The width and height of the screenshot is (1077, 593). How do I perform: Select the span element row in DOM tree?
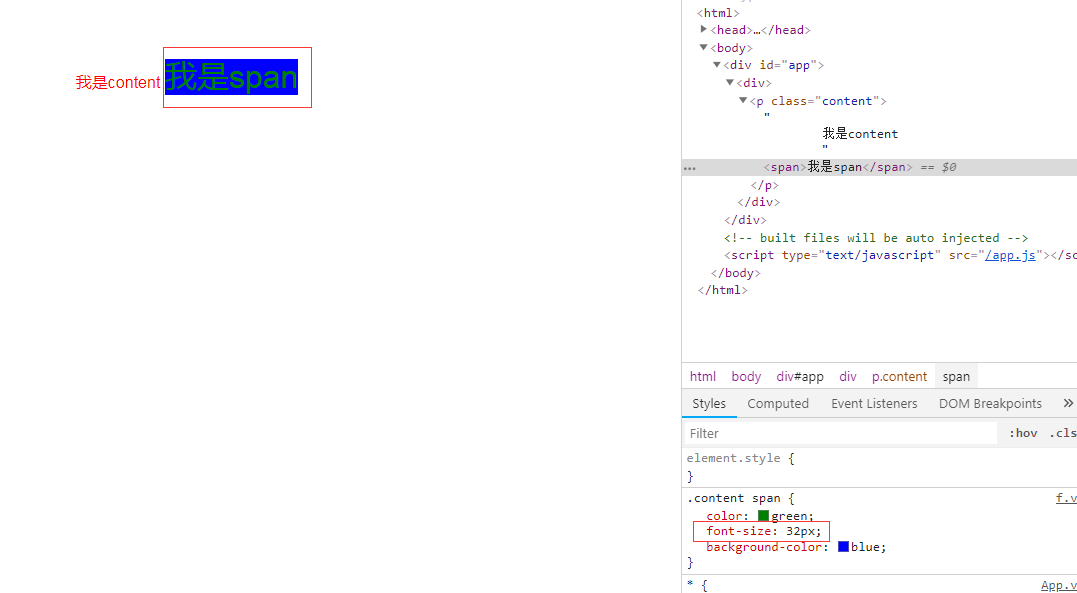[879, 168]
